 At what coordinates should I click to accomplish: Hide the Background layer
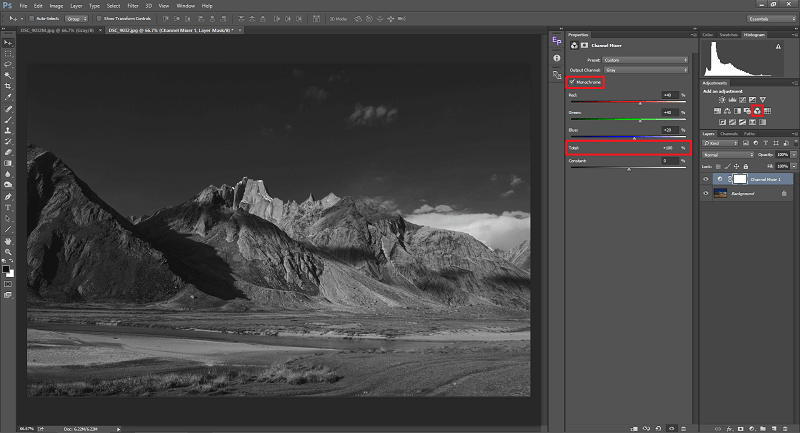coord(706,193)
